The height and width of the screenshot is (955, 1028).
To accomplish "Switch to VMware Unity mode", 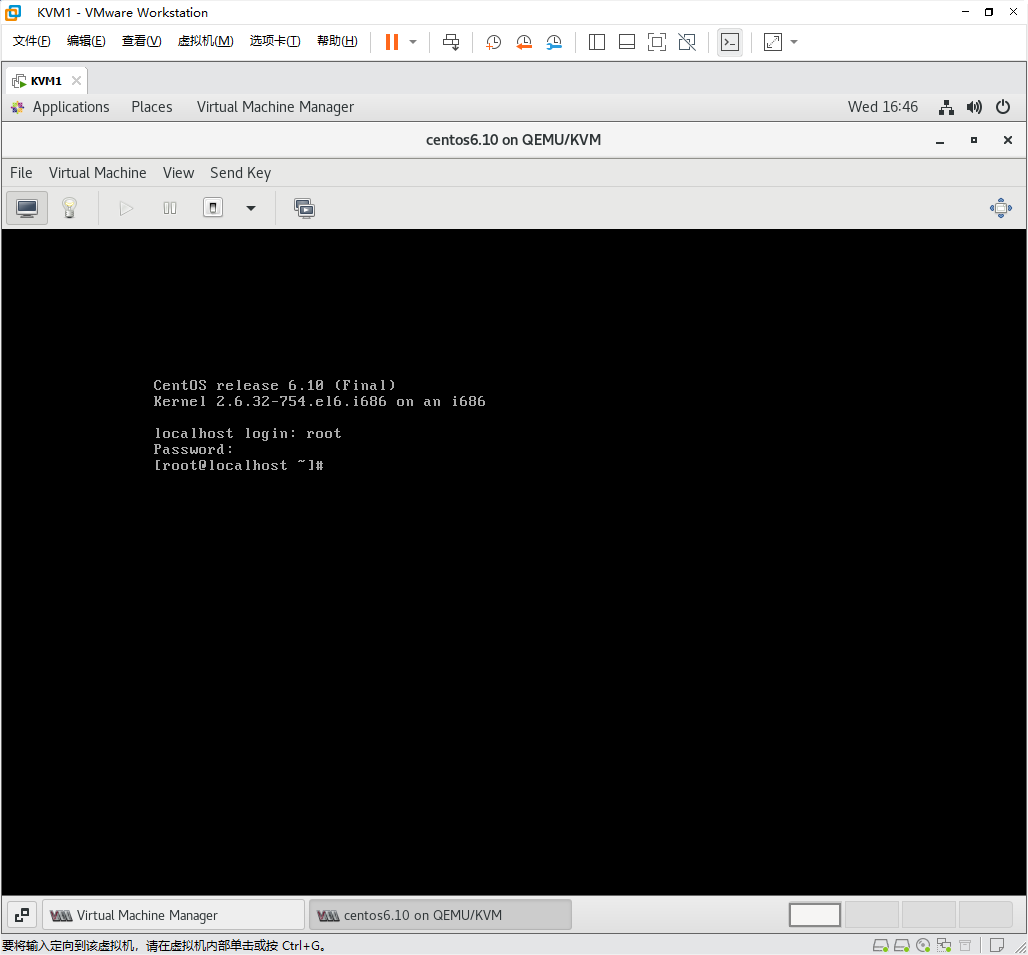I will [687, 42].
